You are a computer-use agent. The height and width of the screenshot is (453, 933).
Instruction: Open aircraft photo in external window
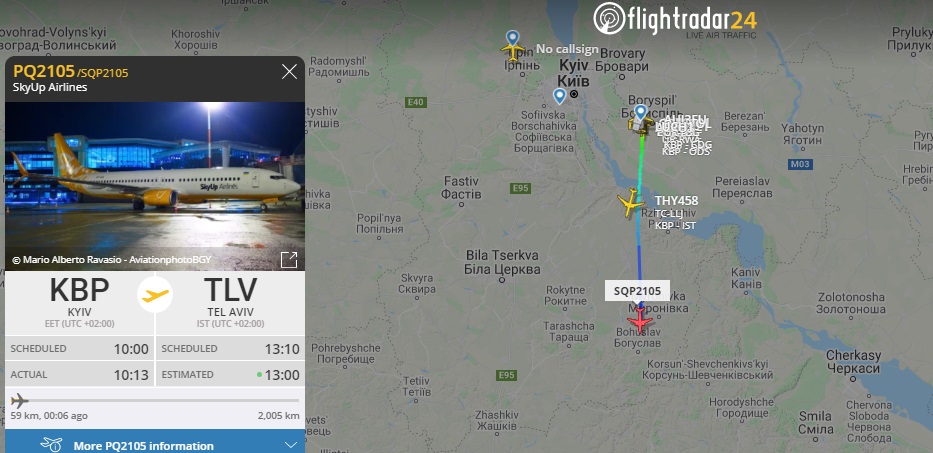click(289, 260)
